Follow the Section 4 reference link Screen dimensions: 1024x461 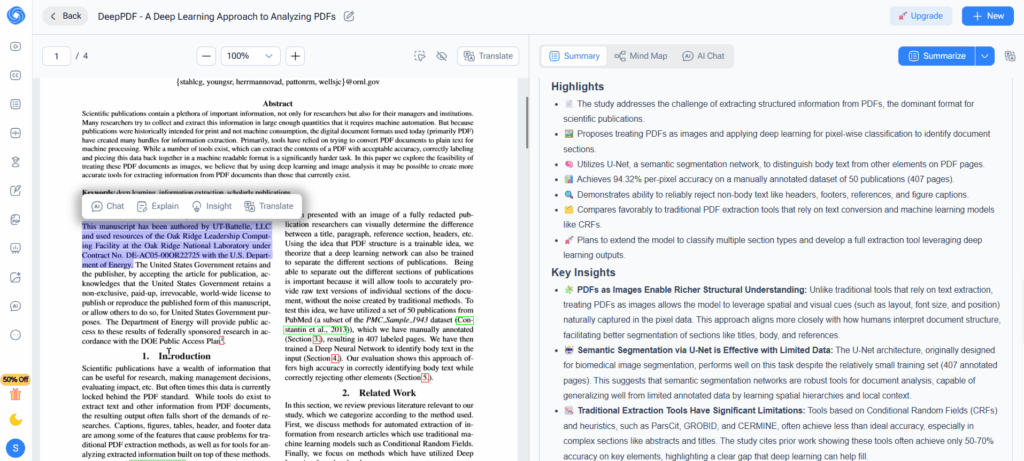[x=335, y=358]
